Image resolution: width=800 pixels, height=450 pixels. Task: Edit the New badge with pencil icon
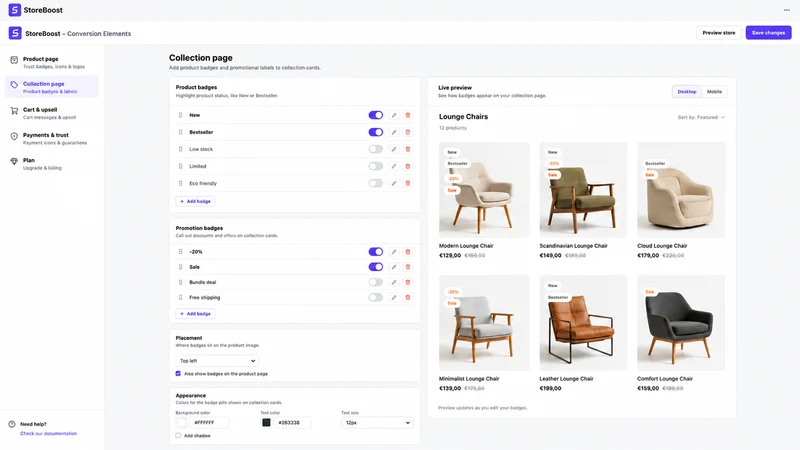click(393, 115)
